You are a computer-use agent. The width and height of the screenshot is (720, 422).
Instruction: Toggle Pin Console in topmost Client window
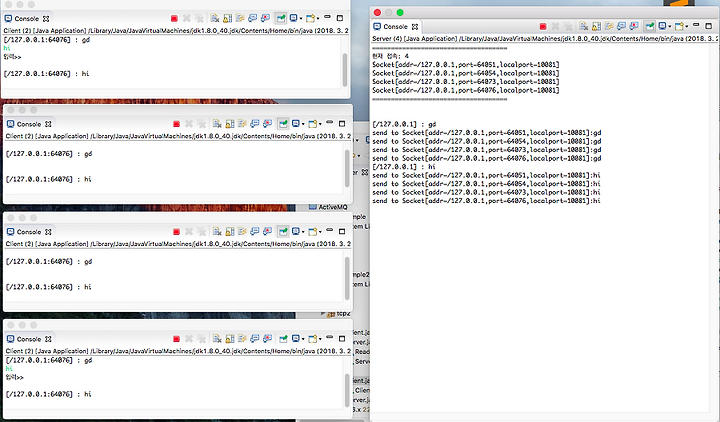(x=281, y=18)
